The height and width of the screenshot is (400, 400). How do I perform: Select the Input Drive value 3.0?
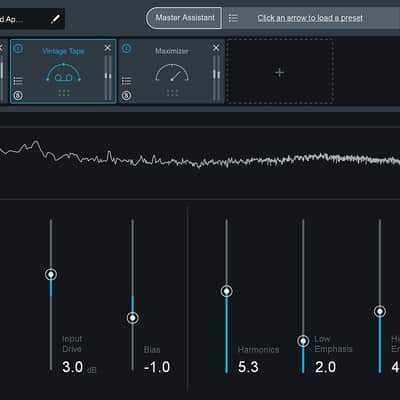click(x=72, y=367)
